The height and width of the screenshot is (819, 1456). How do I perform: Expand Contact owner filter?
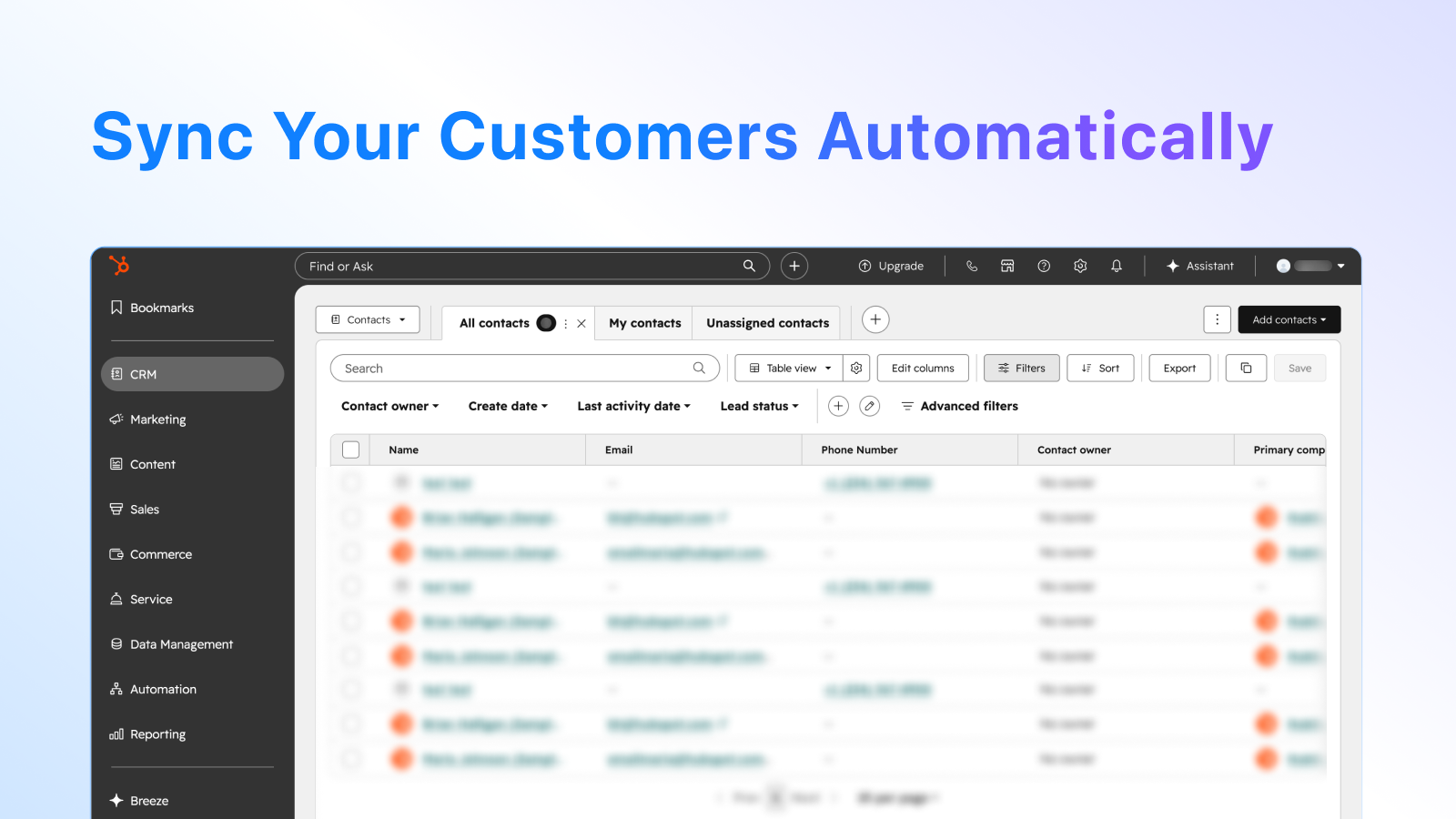389,406
